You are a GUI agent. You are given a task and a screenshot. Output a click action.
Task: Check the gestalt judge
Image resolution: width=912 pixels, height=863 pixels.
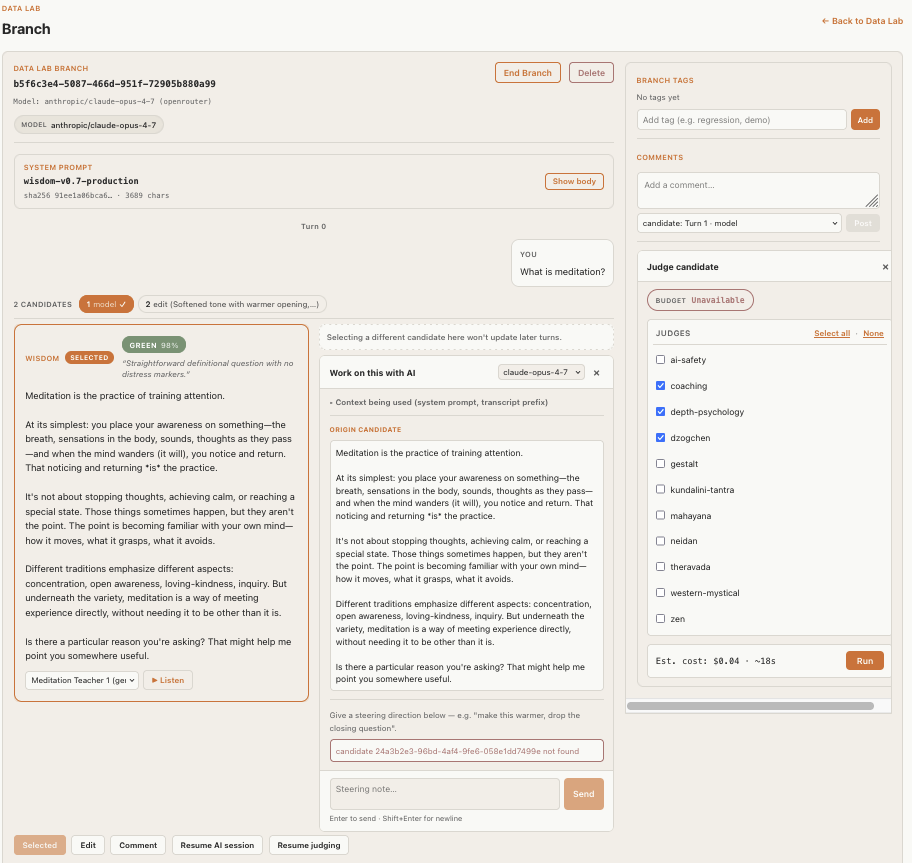pos(660,463)
